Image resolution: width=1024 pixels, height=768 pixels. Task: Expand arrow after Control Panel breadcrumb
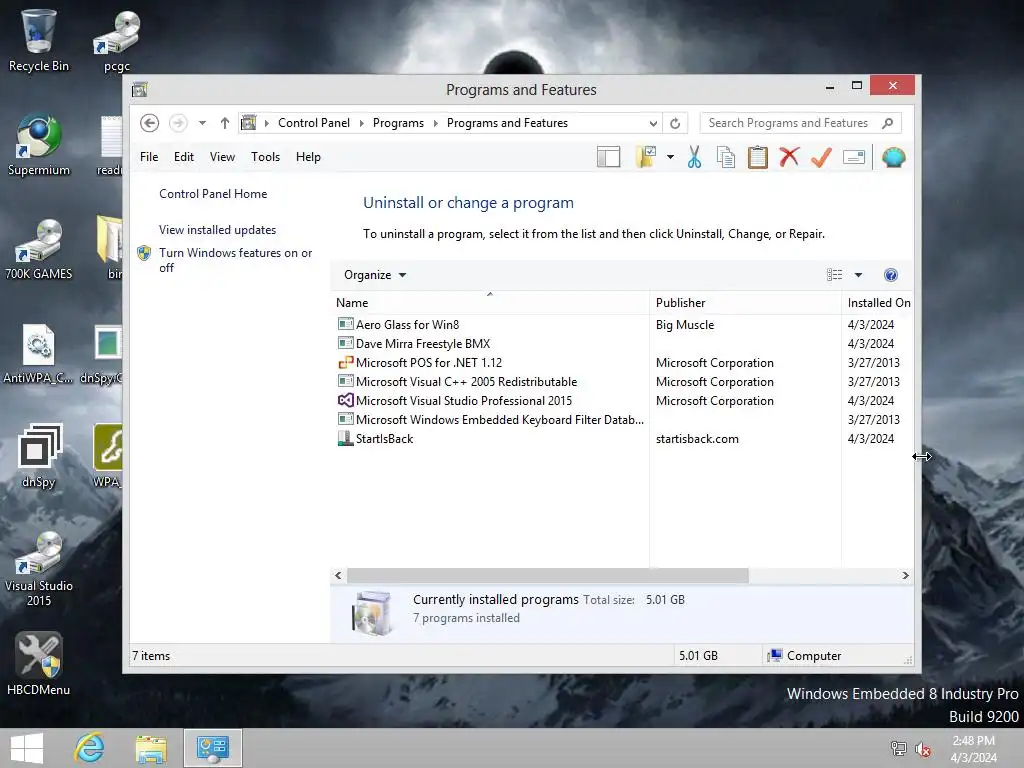[x=362, y=123]
